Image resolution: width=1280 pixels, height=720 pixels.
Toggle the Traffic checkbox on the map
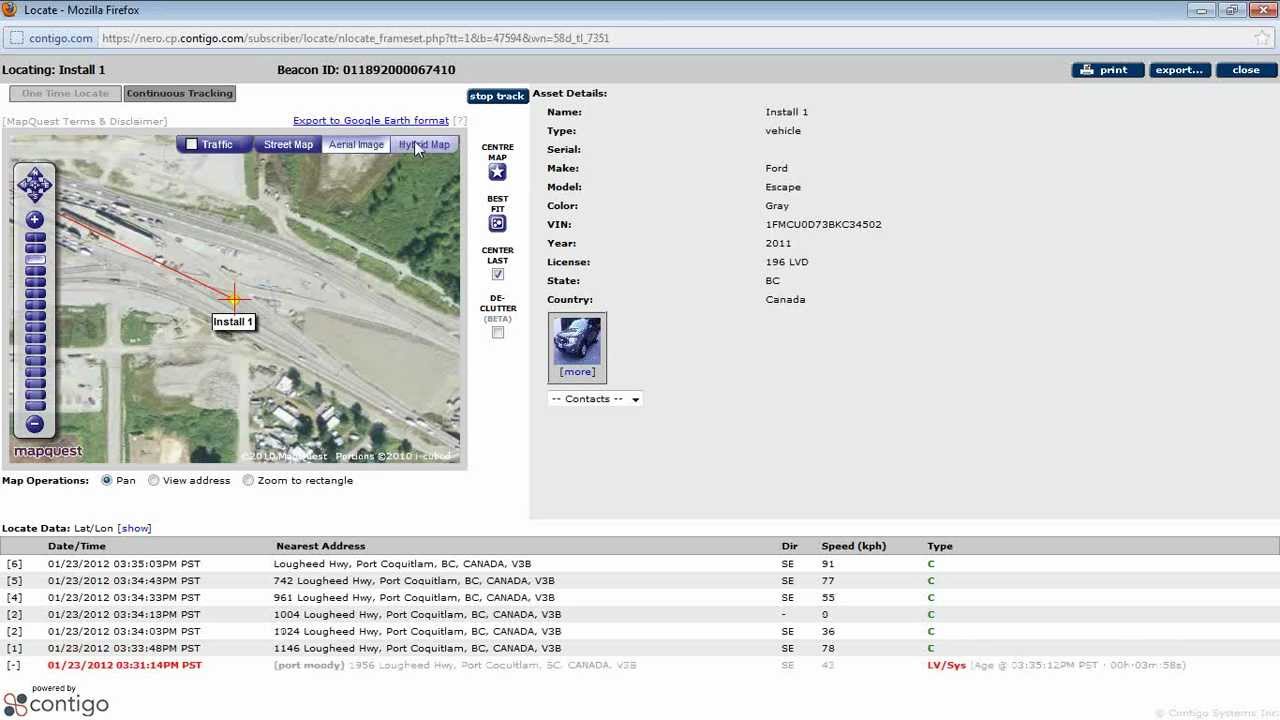192,145
